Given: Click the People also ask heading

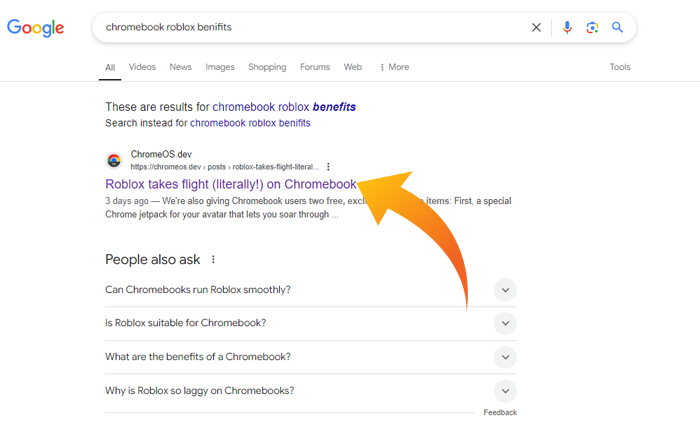Looking at the screenshot, I should tap(153, 260).
